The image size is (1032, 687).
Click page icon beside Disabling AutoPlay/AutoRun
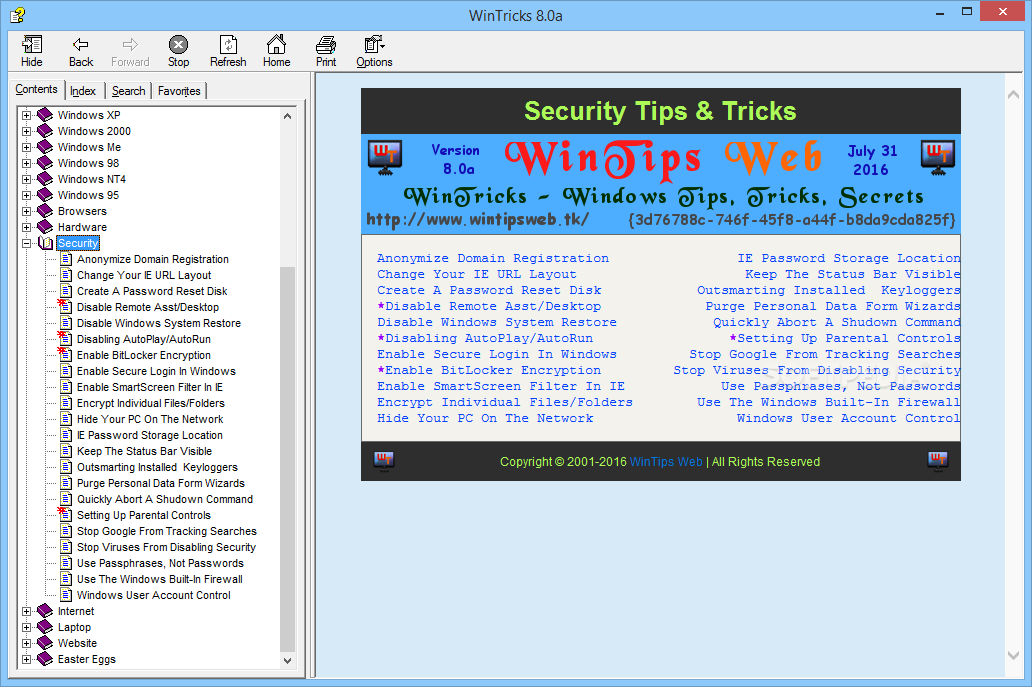pos(65,339)
